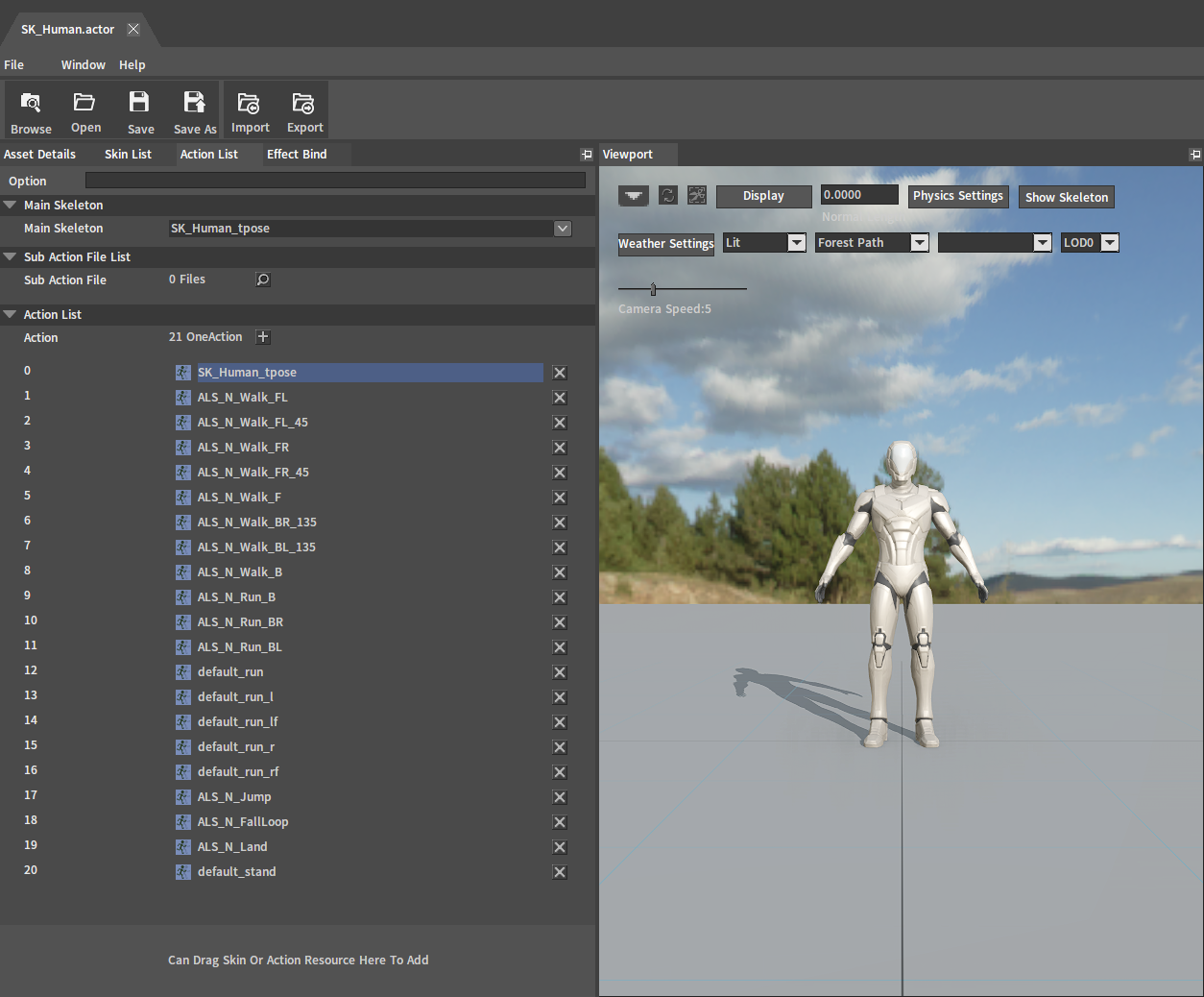Click the Export toolbar icon
The width and height of the screenshot is (1204, 997).
point(304,109)
